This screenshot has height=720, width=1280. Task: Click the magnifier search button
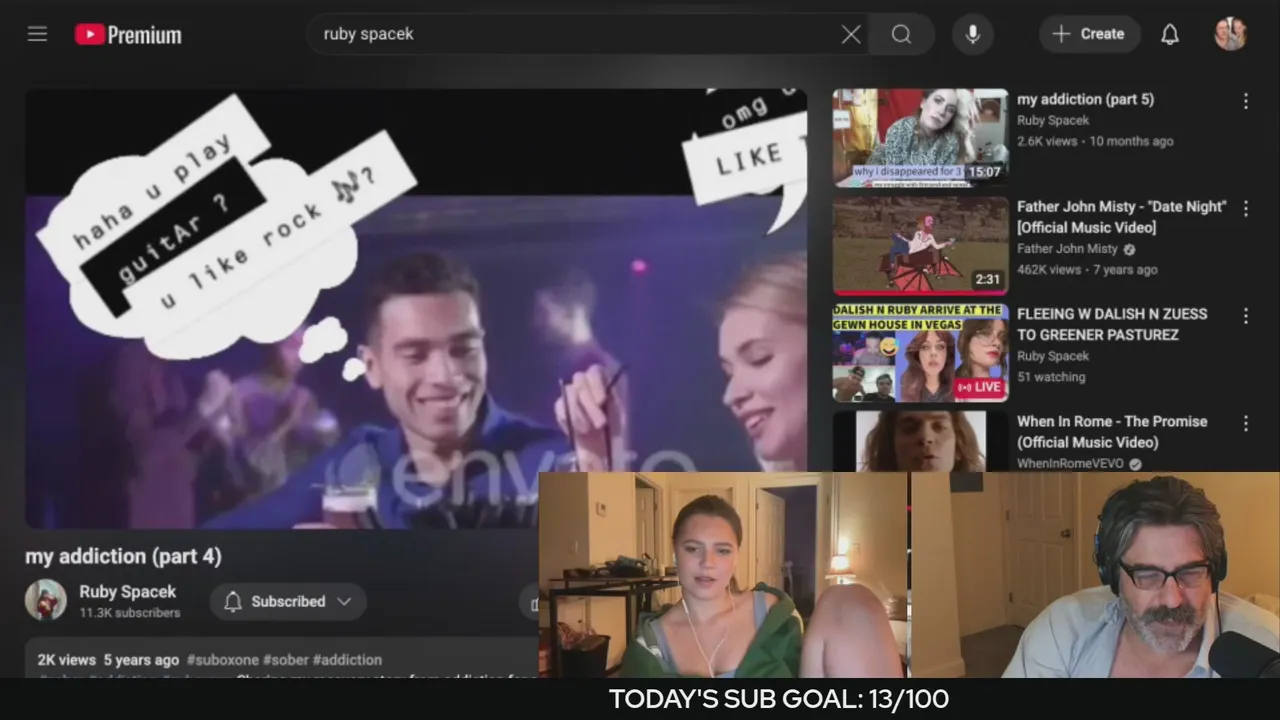coord(901,35)
